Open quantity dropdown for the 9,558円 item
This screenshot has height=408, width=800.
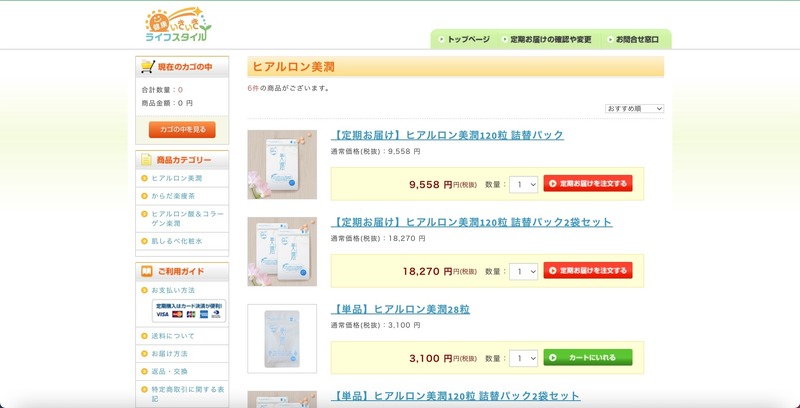[523, 184]
